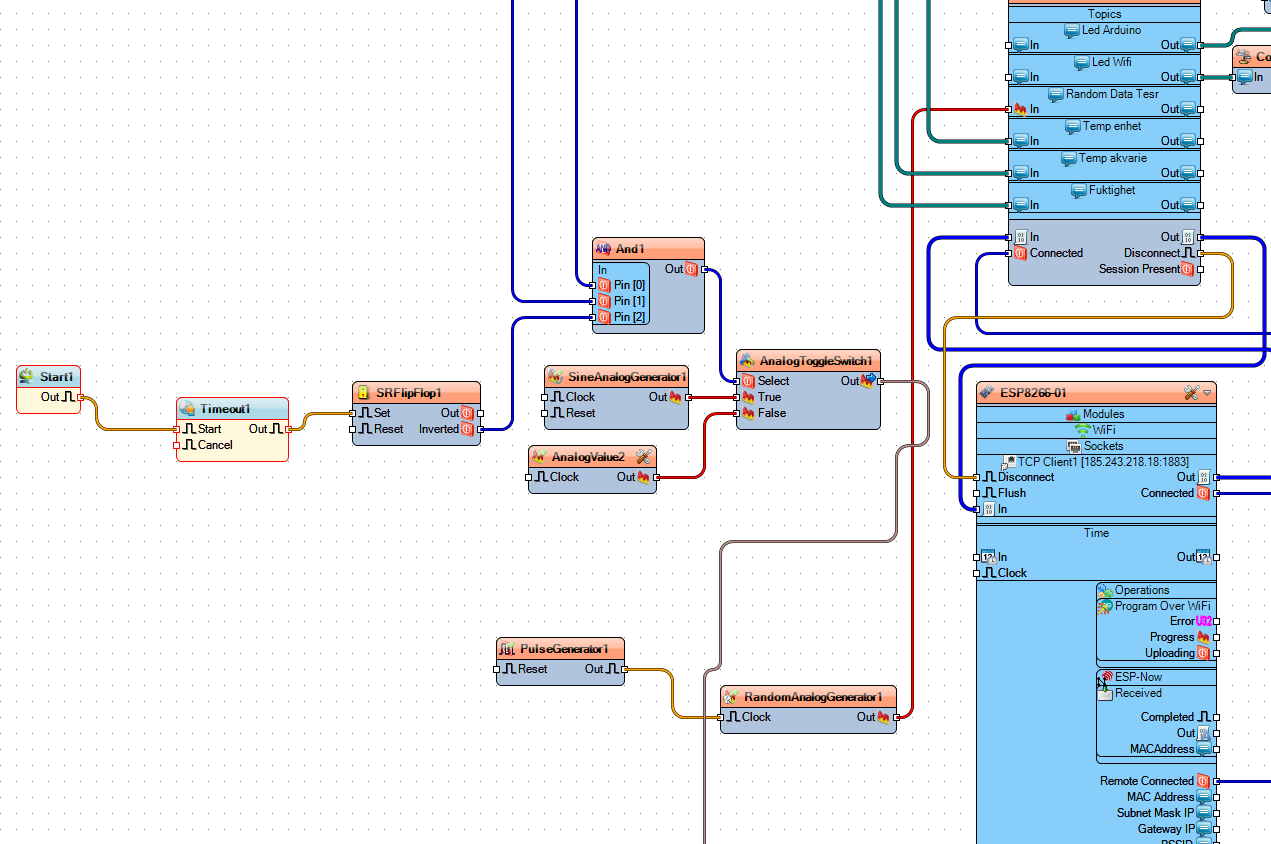The image size is (1271, 844).
Task: Click the RandomAnalogGenerator1 dice icon
Action: pyautogui.click(x=731, y=697)
